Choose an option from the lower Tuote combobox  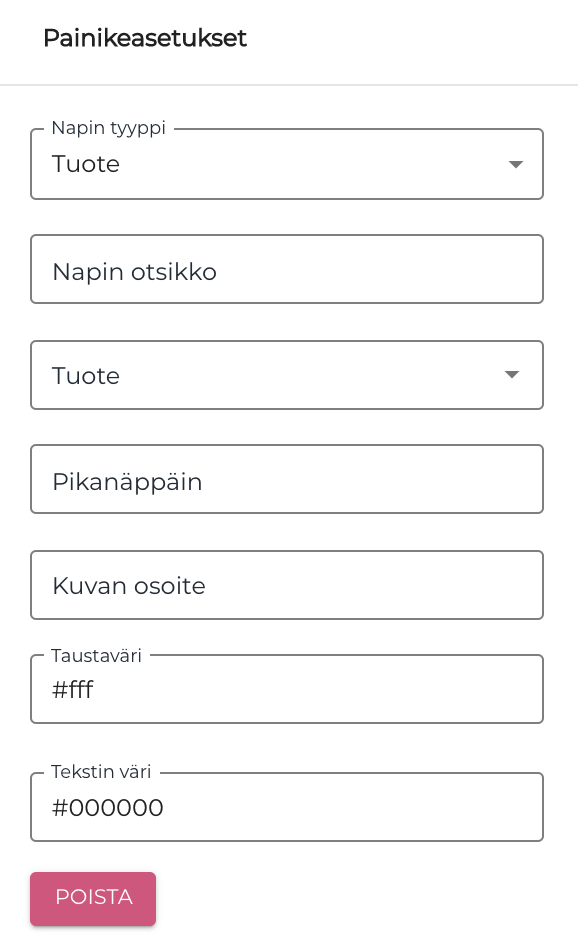pyautogui.click(x=287, y=375)
